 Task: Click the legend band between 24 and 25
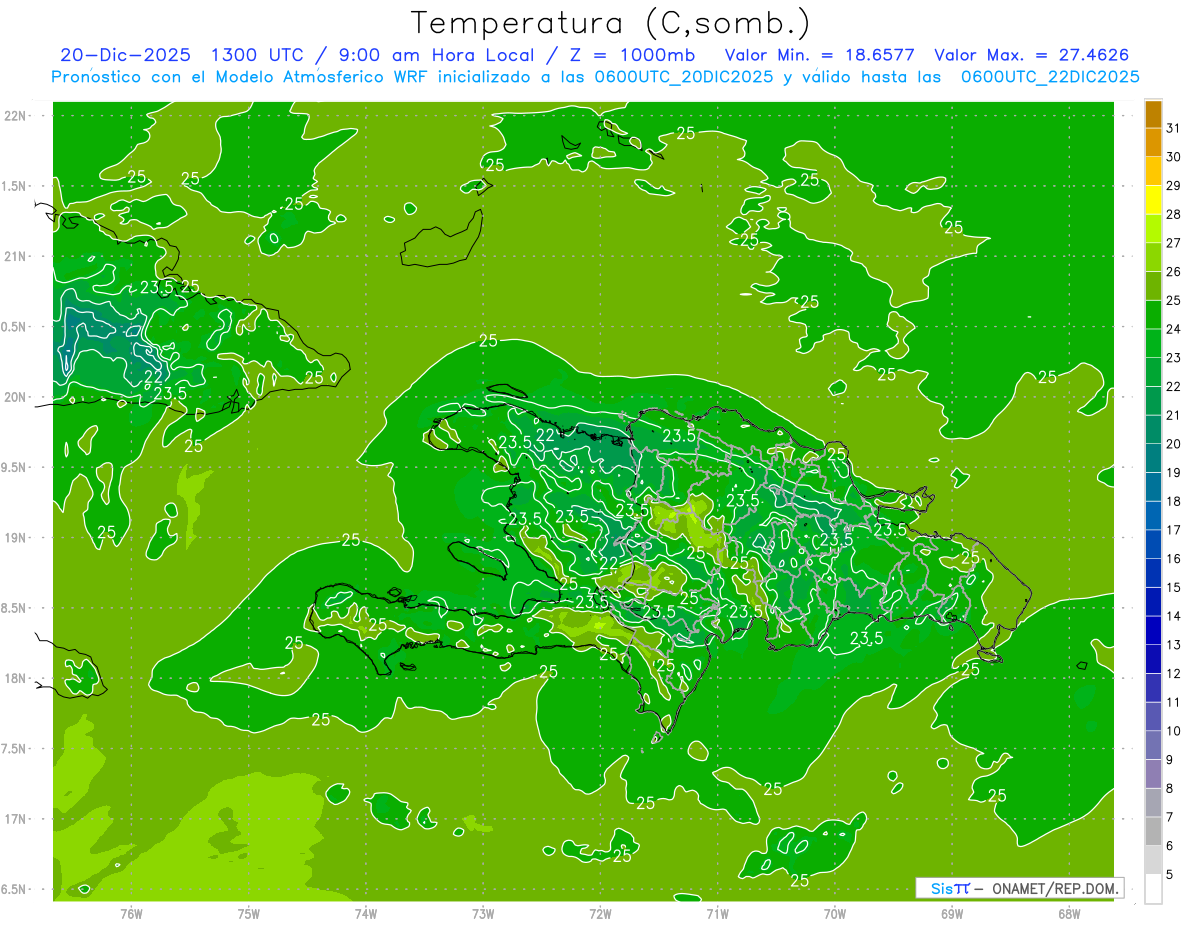click(x=1153, y=315)
